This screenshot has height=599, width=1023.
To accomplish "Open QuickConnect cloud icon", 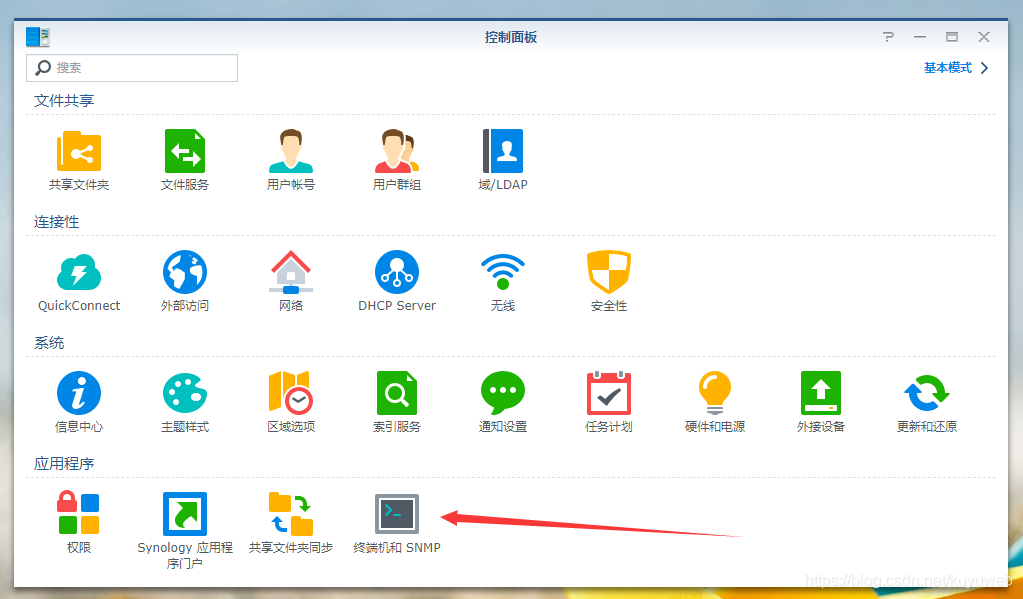I will pyautogui.click(x=78, y=272).
